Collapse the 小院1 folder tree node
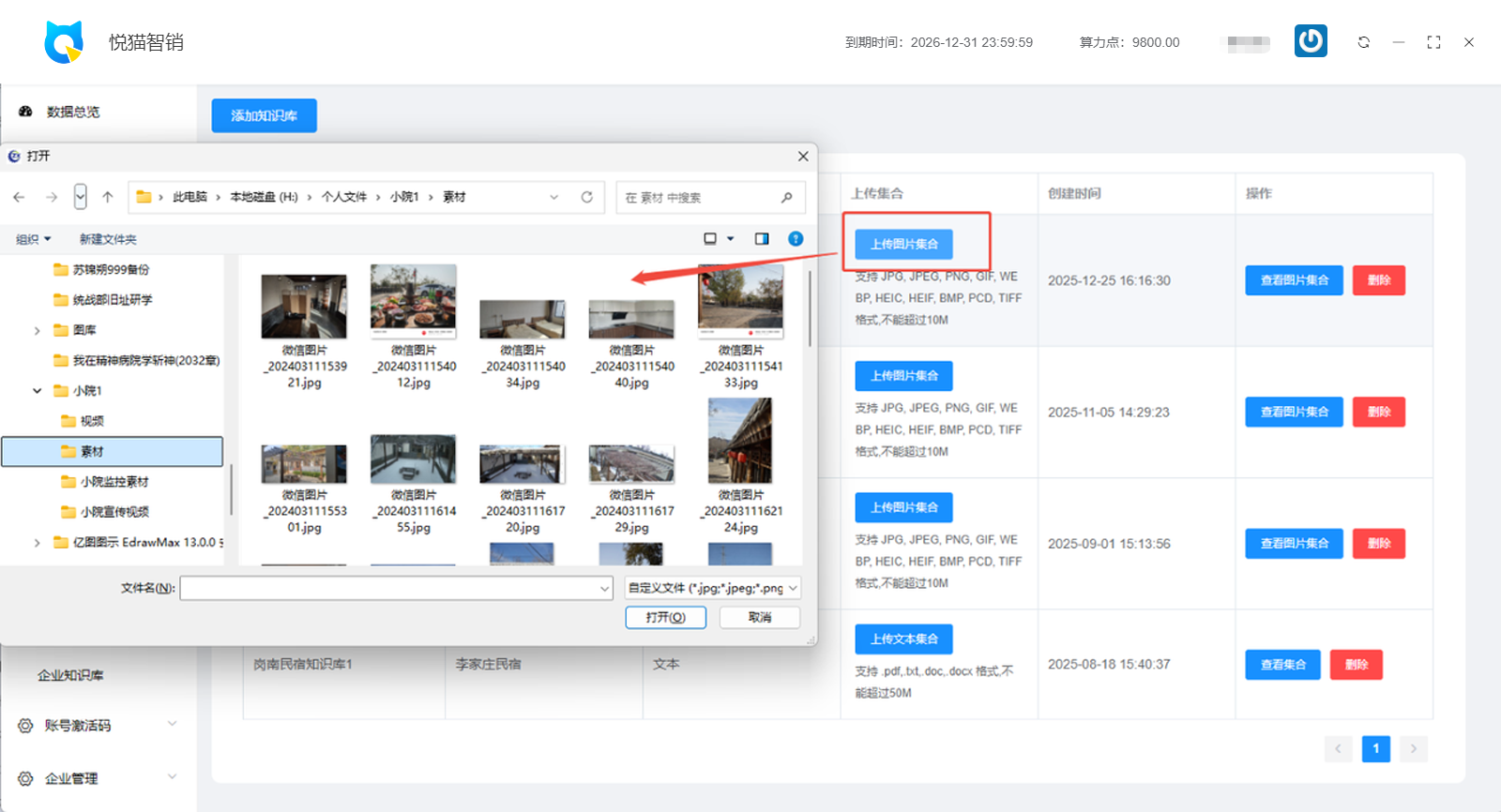1501x812 pixels. 38,391
